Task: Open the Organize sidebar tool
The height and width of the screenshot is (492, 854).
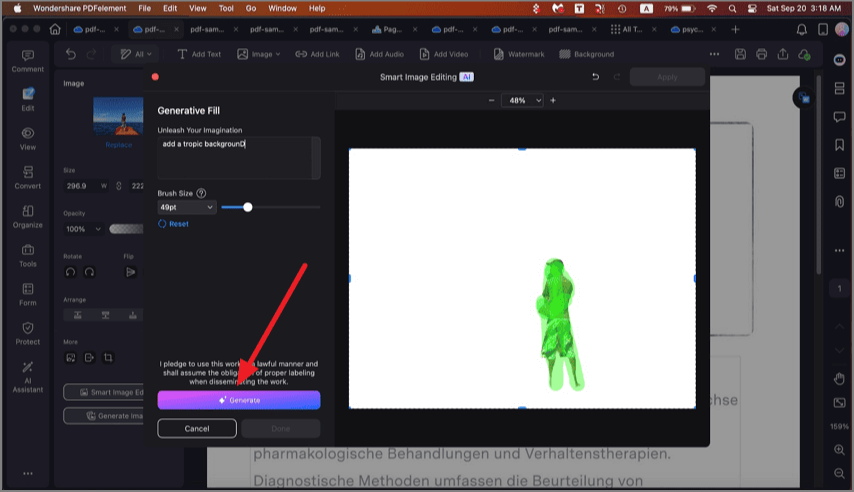Action: tap(28, 217)
